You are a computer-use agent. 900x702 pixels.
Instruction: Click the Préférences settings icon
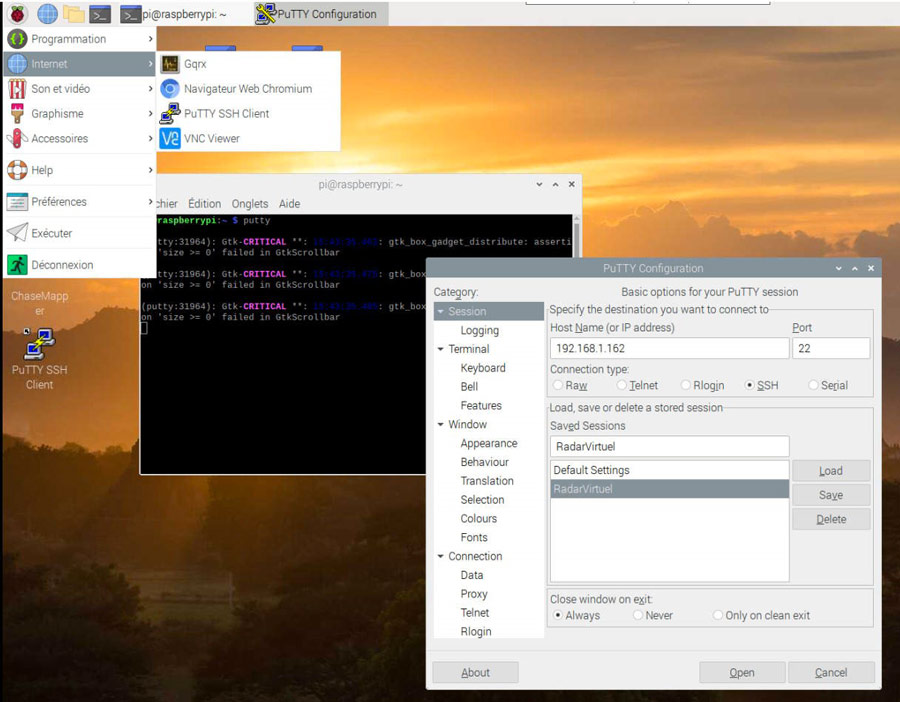pos(17,201)
